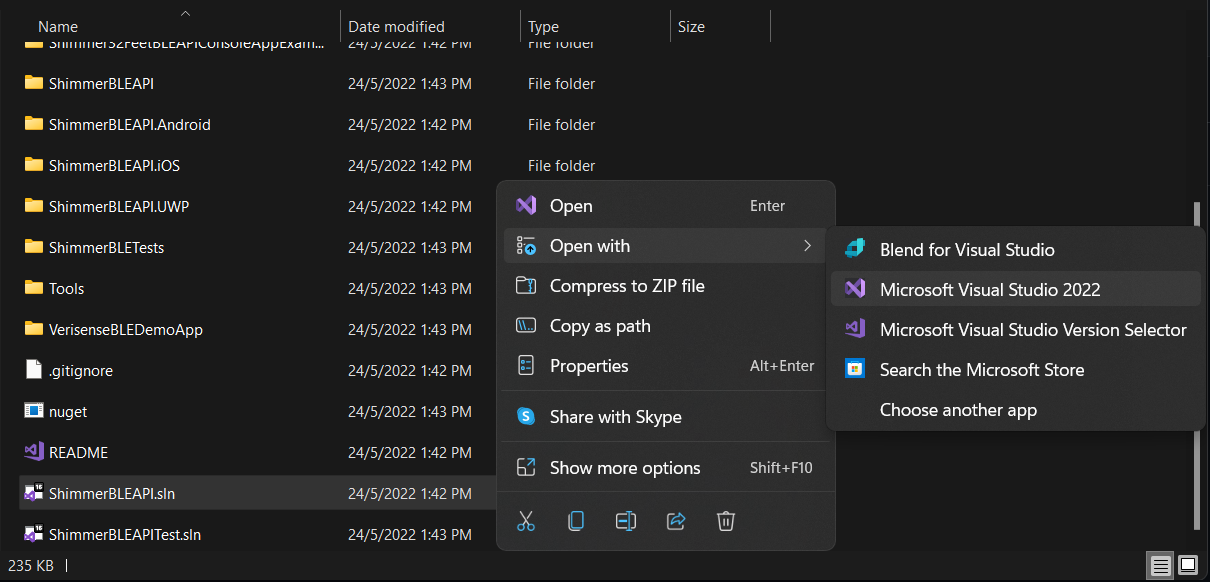
Task: Click the Share icon in context menu
Action: coord(676,520)
